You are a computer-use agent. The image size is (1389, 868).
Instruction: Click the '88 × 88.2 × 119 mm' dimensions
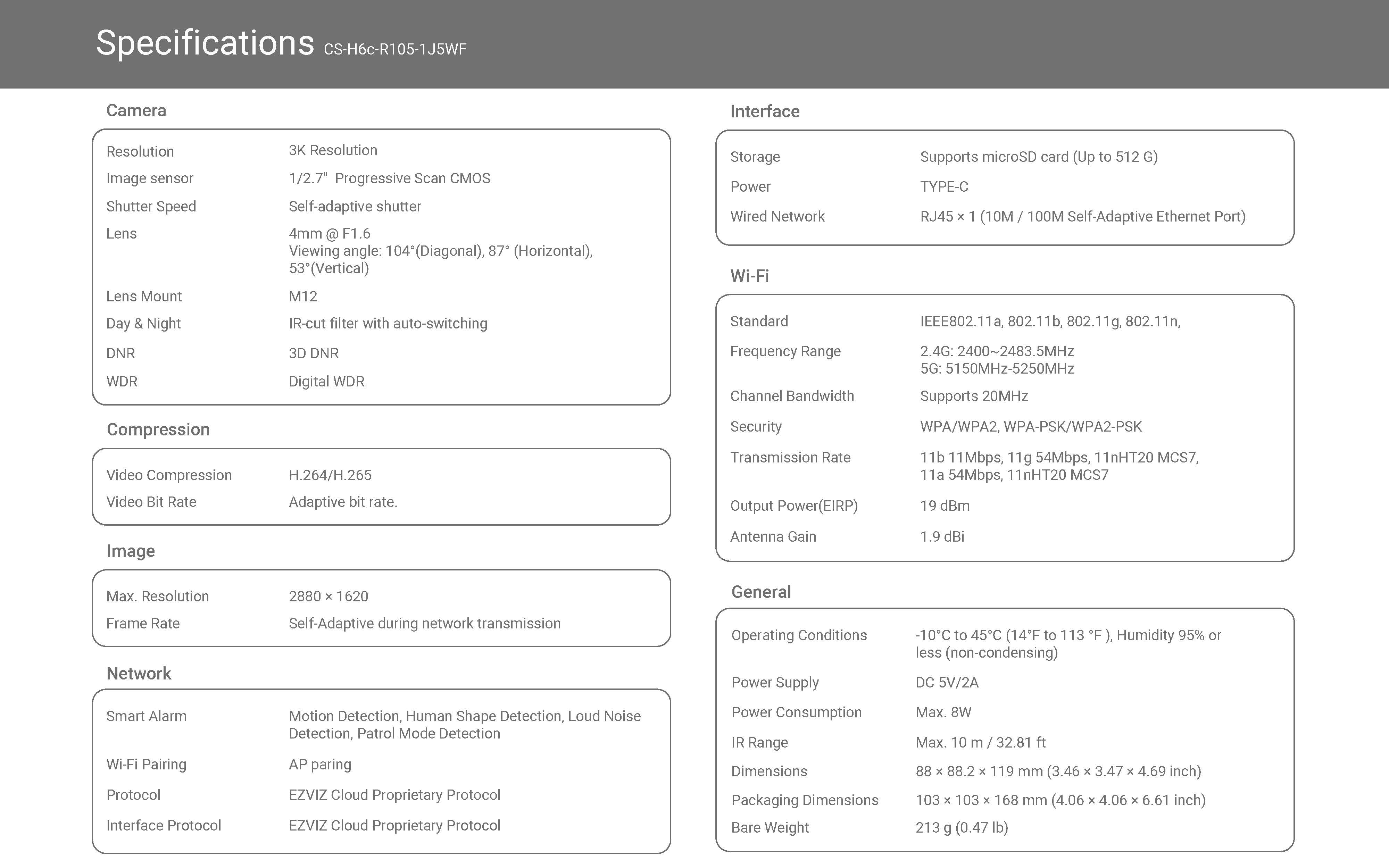pos(1058,771)
